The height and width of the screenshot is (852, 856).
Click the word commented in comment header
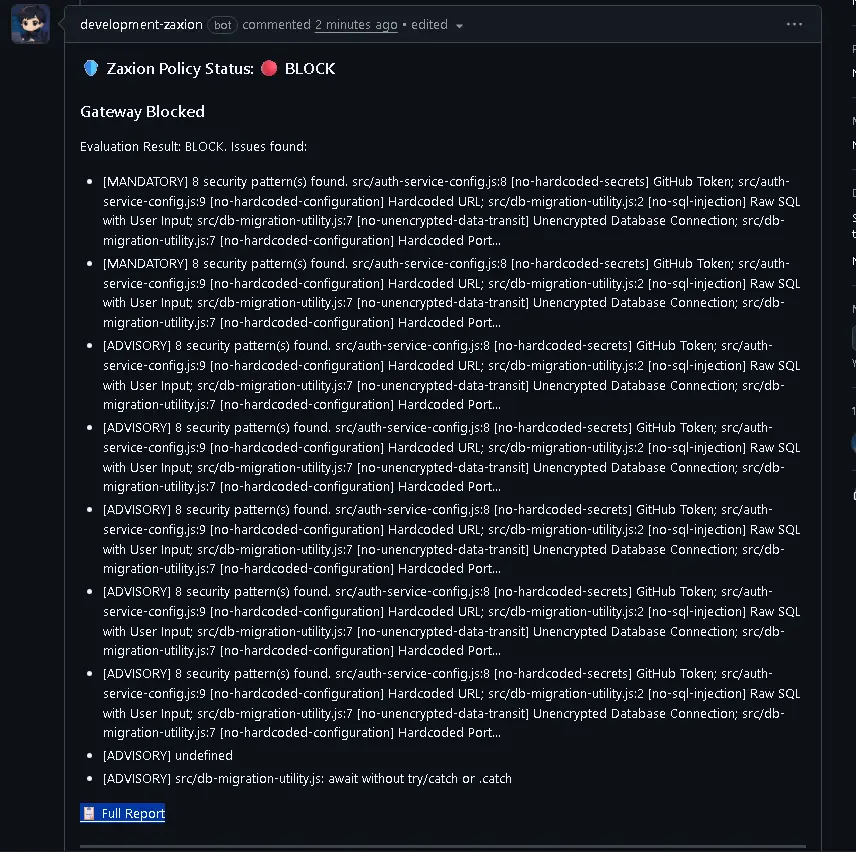point(276,25)
